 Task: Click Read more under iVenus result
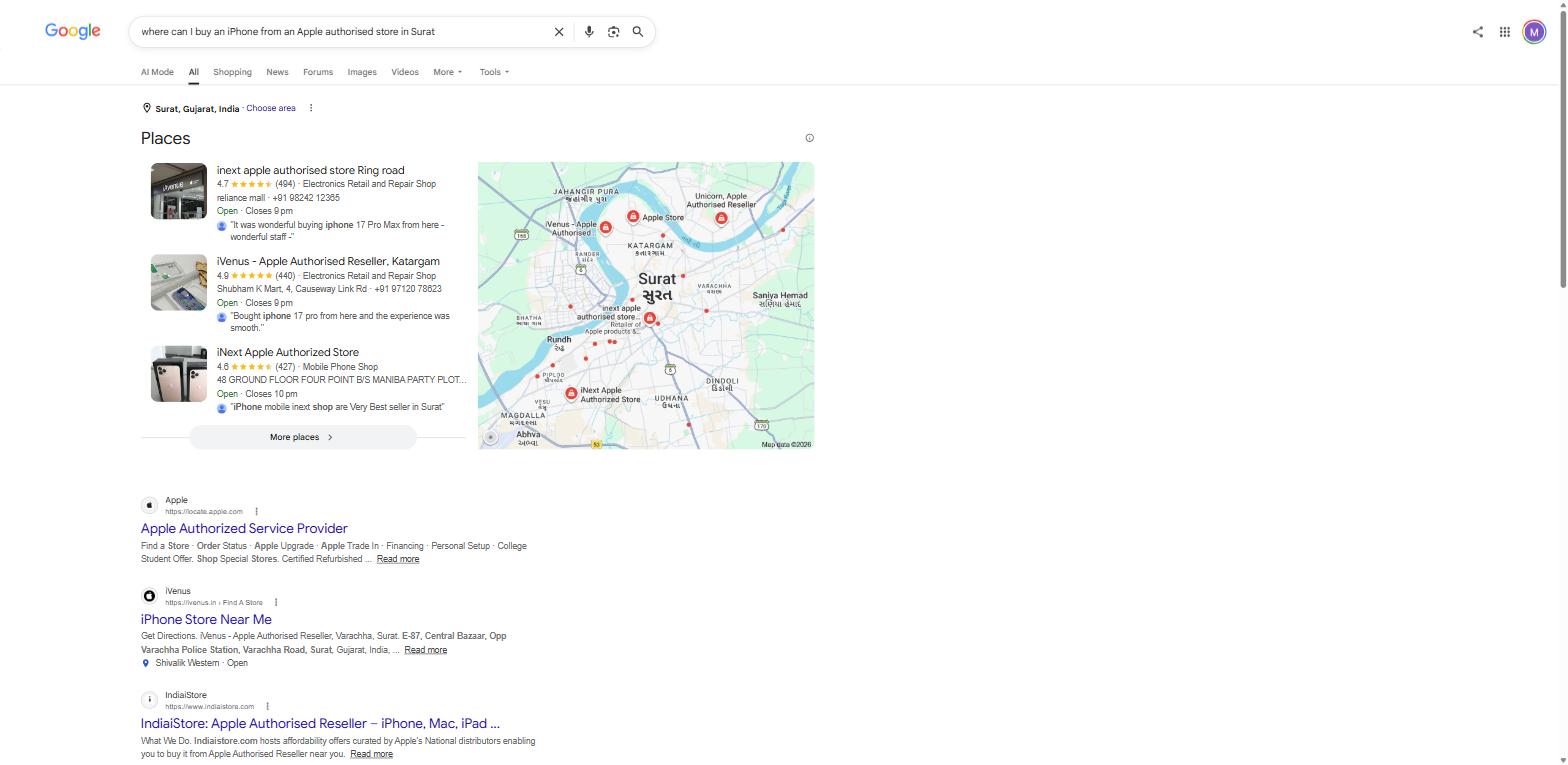(x=426, y=650)
